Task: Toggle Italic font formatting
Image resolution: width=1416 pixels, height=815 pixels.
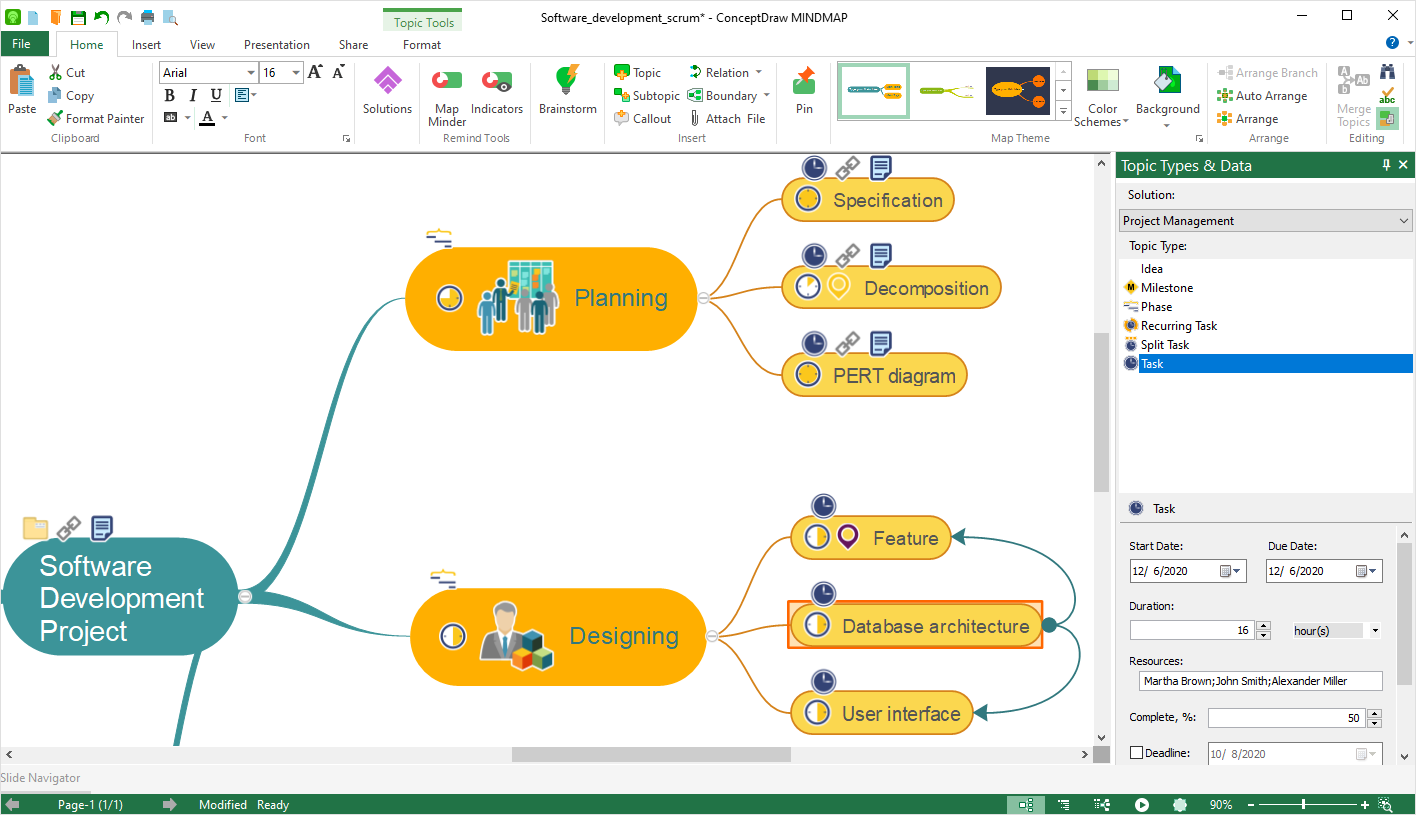Action: (192, 95)
